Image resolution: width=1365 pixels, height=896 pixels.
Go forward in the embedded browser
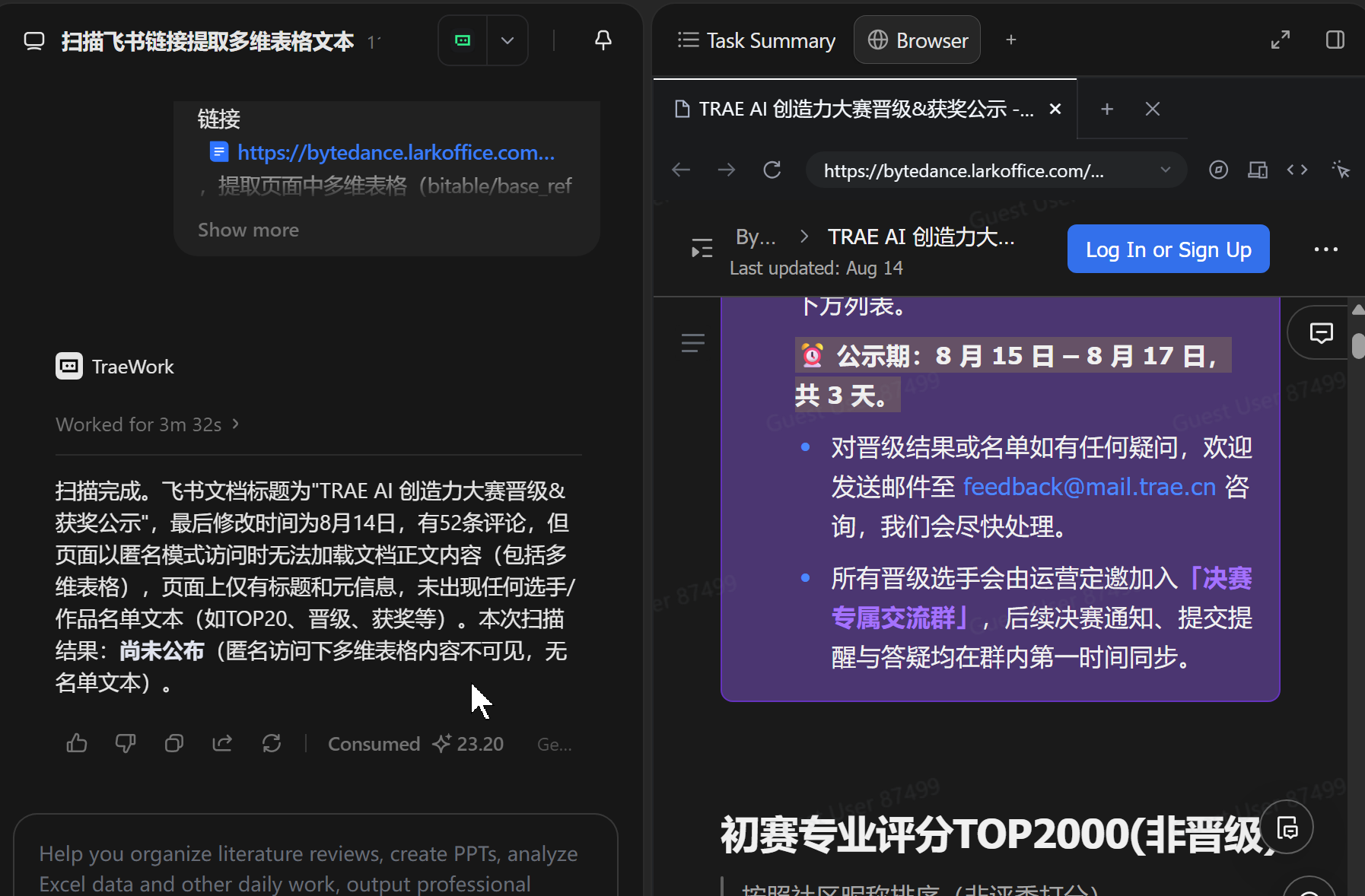tap(727, 170)
